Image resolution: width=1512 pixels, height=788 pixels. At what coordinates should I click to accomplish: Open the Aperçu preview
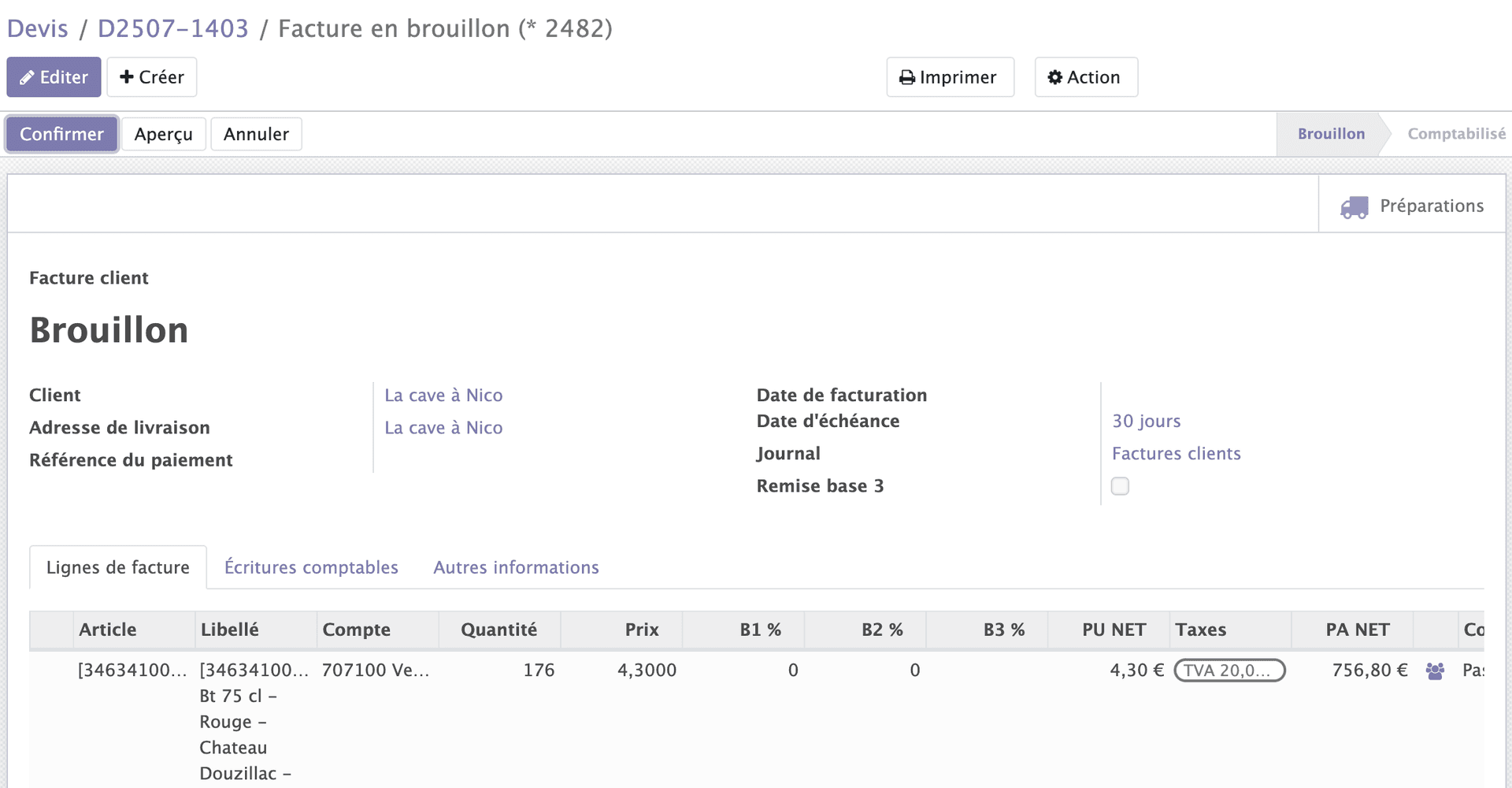click(x=163, y=134)
